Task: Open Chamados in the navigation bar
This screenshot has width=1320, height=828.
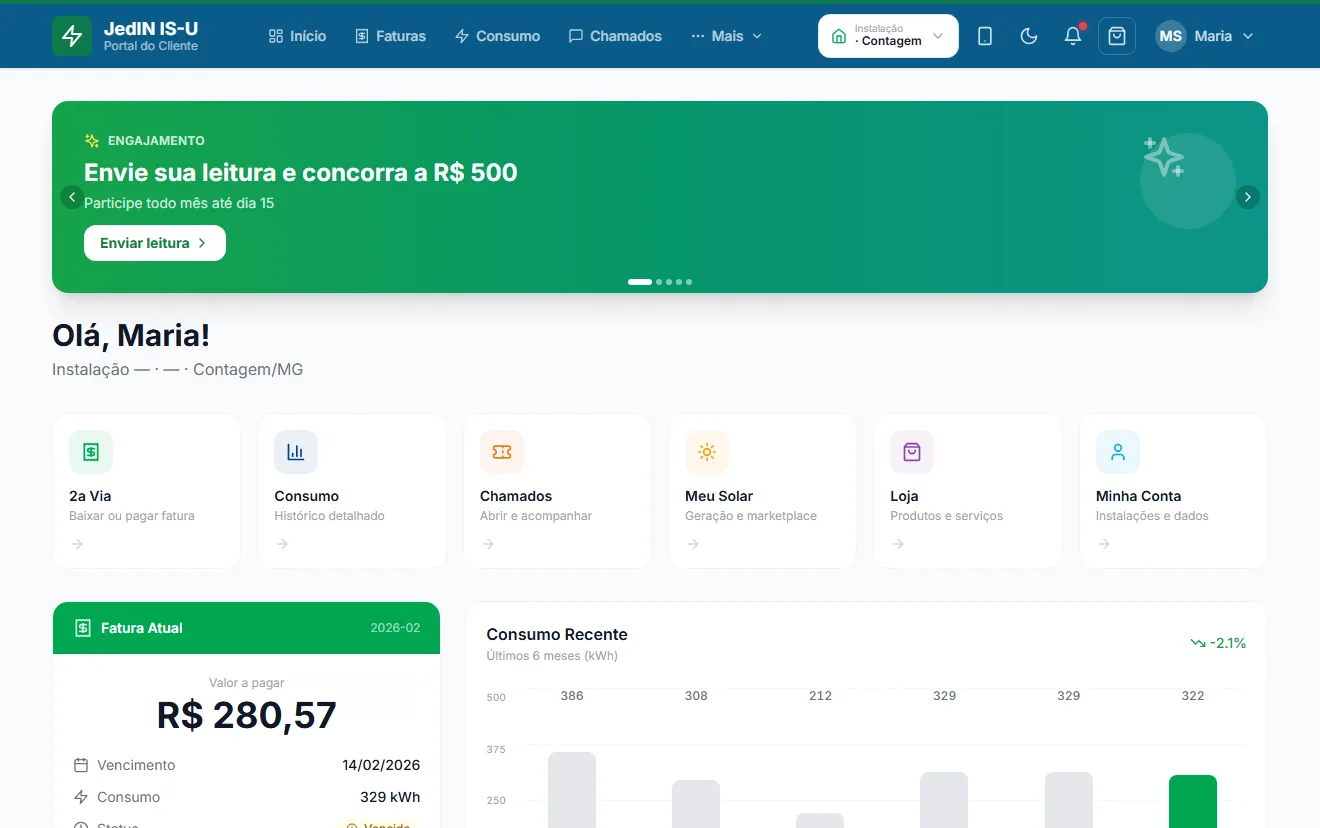Action: pyautogui.click(x=615, y=36)
